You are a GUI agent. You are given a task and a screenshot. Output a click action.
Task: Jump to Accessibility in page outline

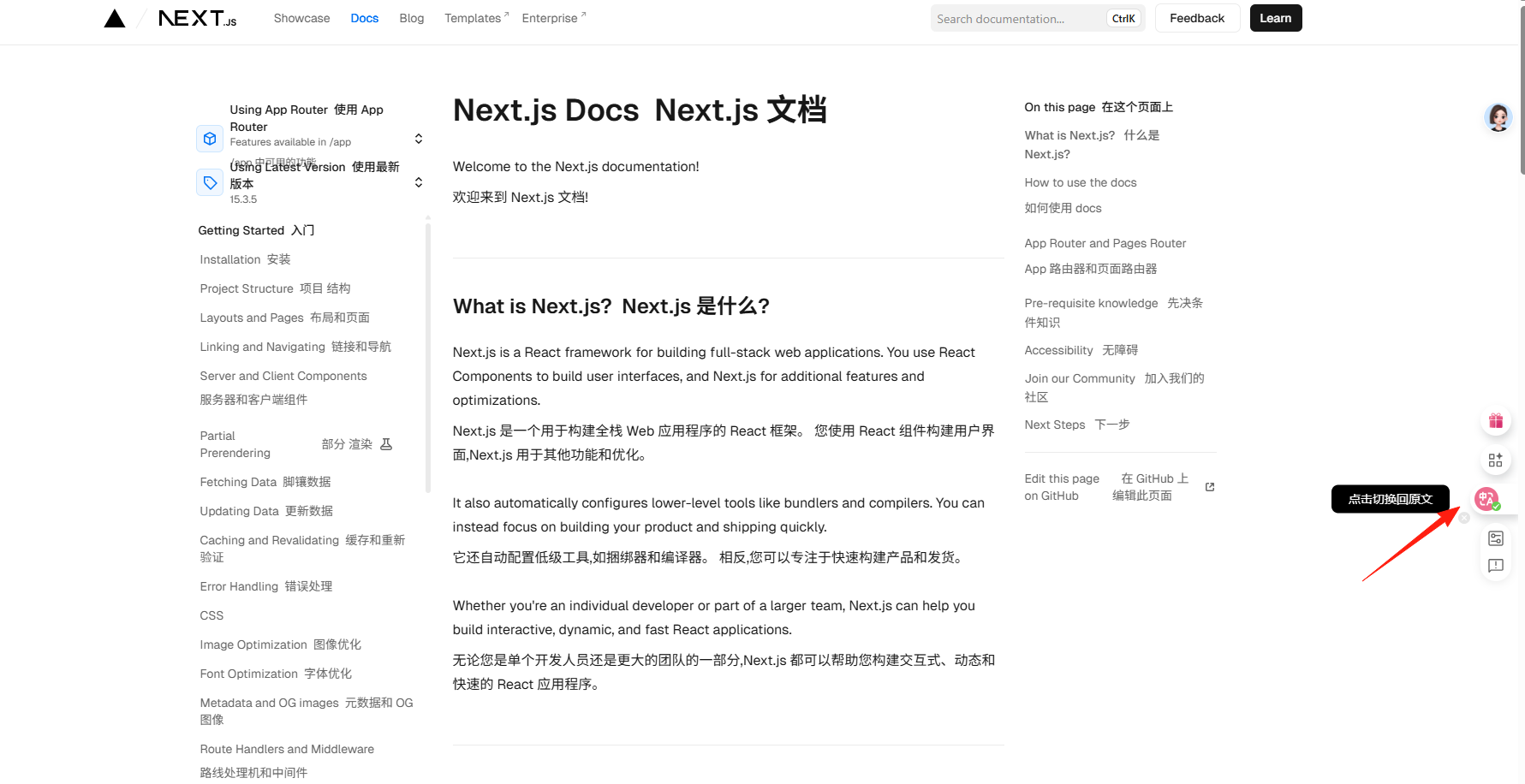click(x=1081, y=350)
